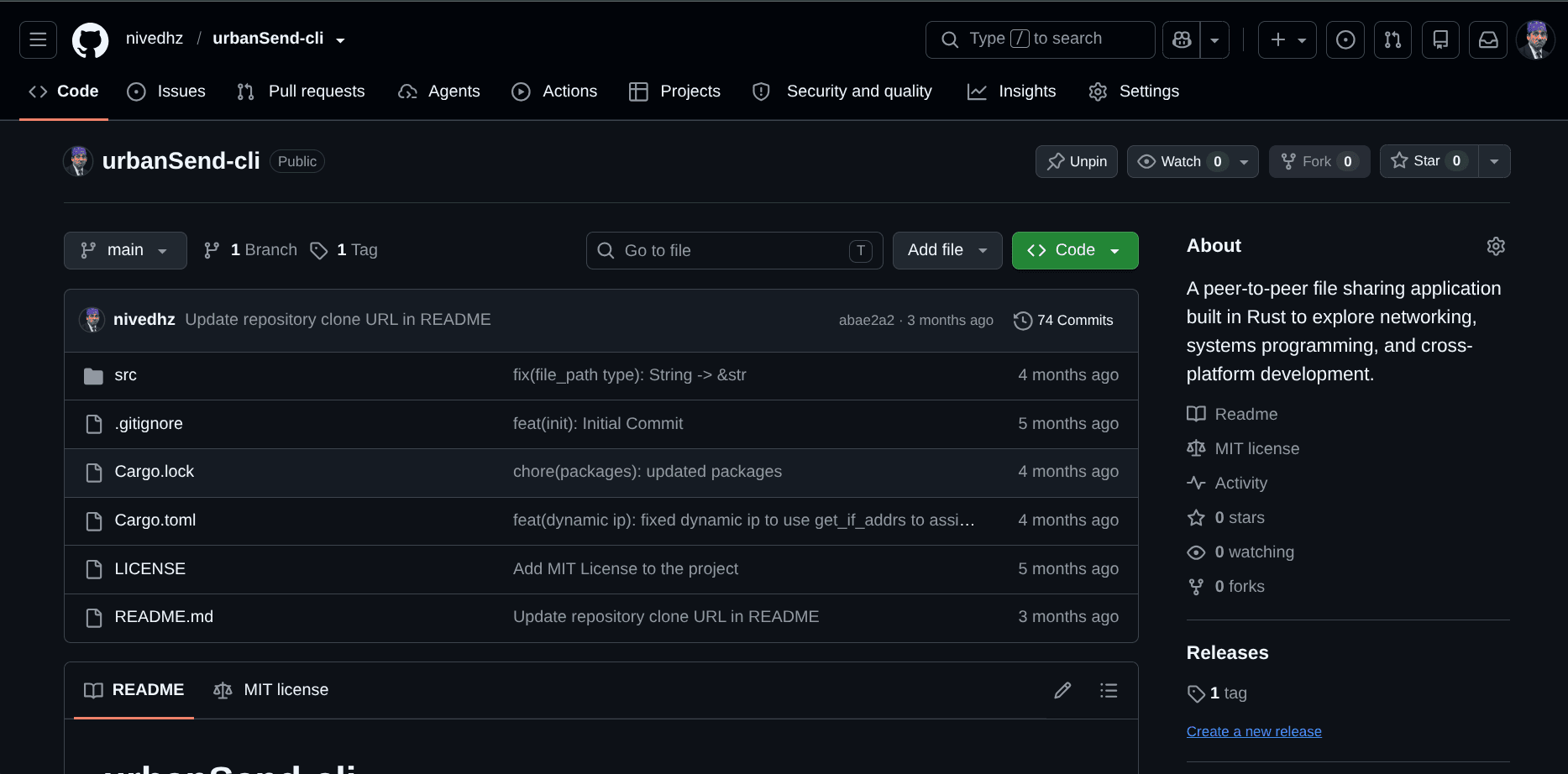
Task: Open the abae2a2 commit hash
Action: (866, 321)
